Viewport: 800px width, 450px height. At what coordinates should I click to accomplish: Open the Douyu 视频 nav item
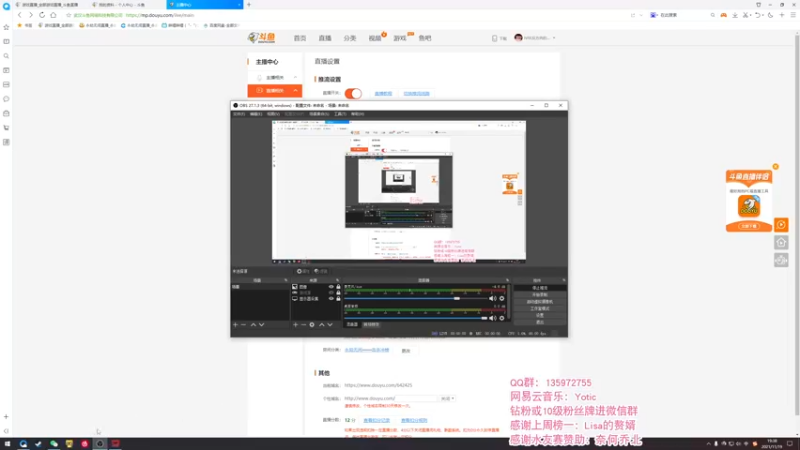pyautogui.click(x=375, y=38)
